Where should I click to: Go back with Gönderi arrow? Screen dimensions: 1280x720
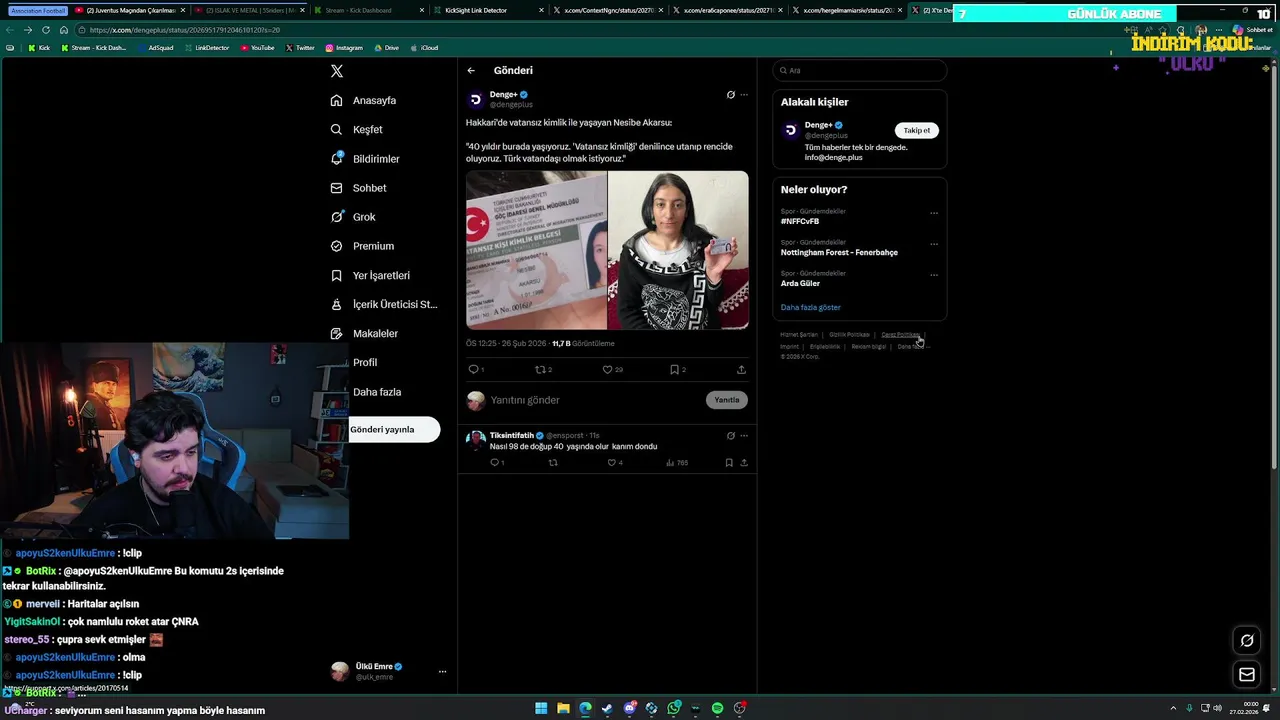(471, 71)
